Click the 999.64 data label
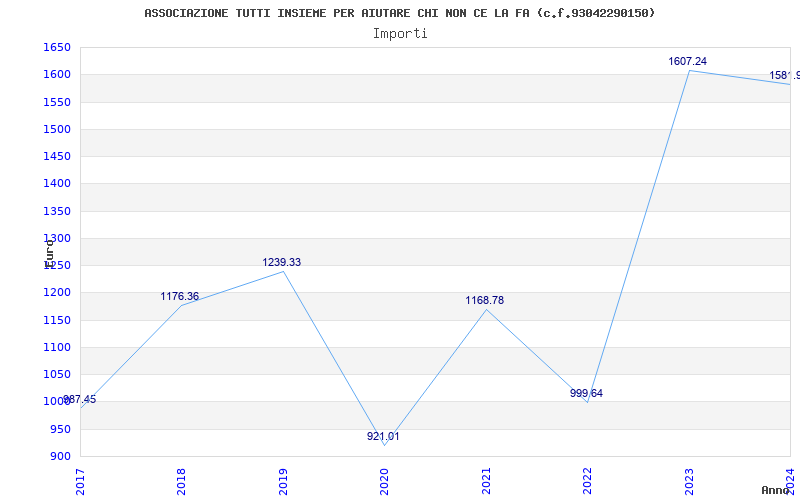Image resolution: width=800 pixels, height=500 pixels. coord(586,394)
